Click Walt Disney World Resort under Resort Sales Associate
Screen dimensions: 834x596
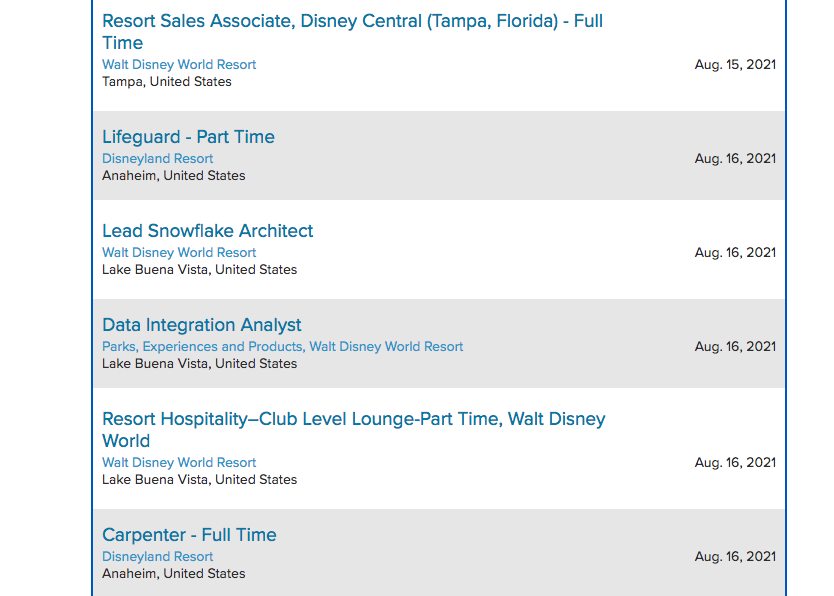coord(179,65)
